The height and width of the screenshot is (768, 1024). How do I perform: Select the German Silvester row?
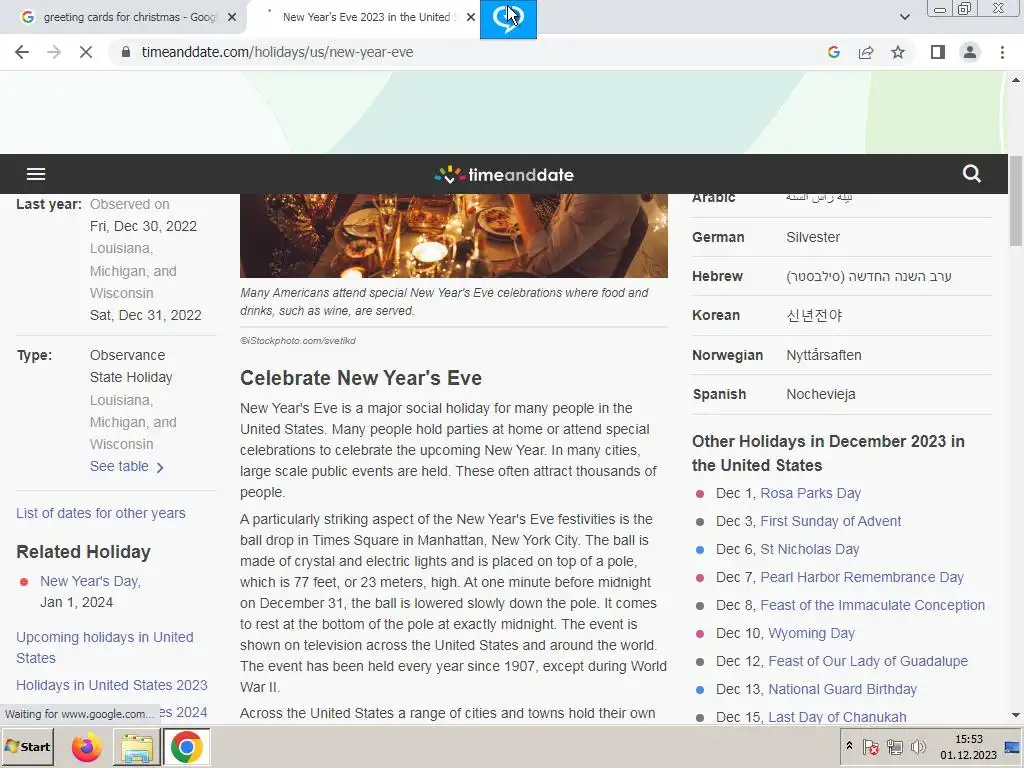coord(842,237)
